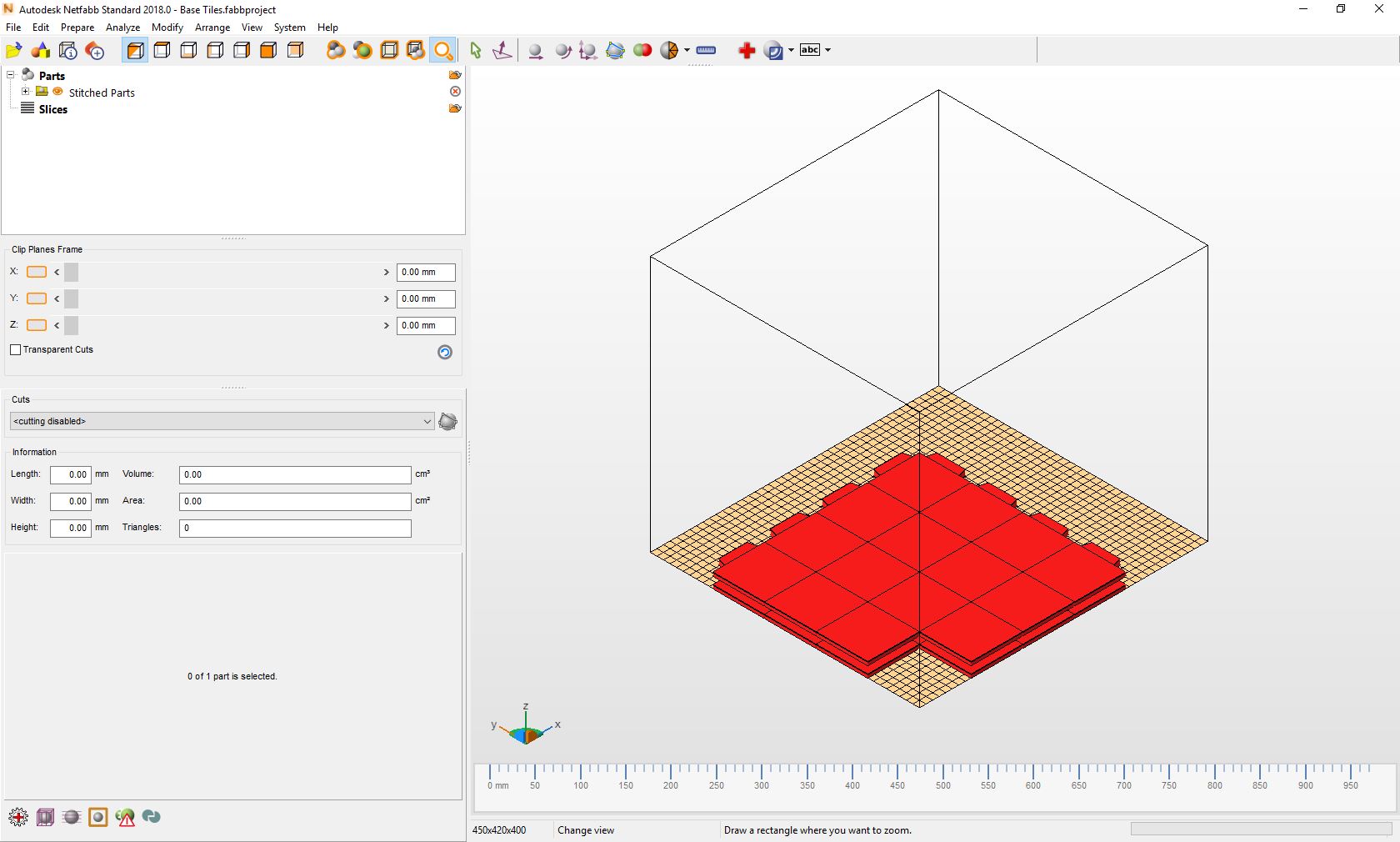Open the Arrange menu
The image size is (1400, 842).
[212, 27]
